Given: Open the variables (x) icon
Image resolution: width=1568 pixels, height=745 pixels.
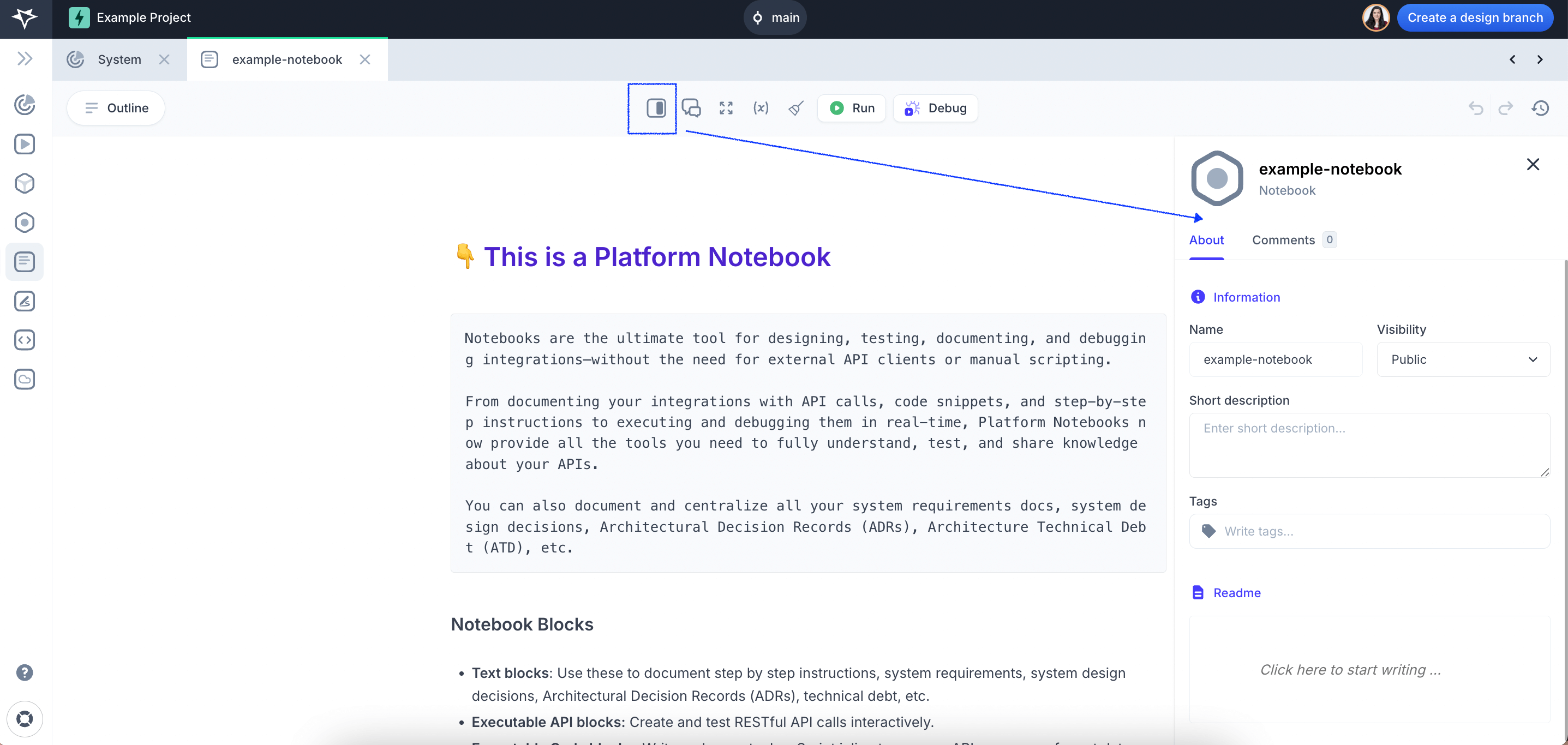Looking at the screenshot, I should [761, 109].
